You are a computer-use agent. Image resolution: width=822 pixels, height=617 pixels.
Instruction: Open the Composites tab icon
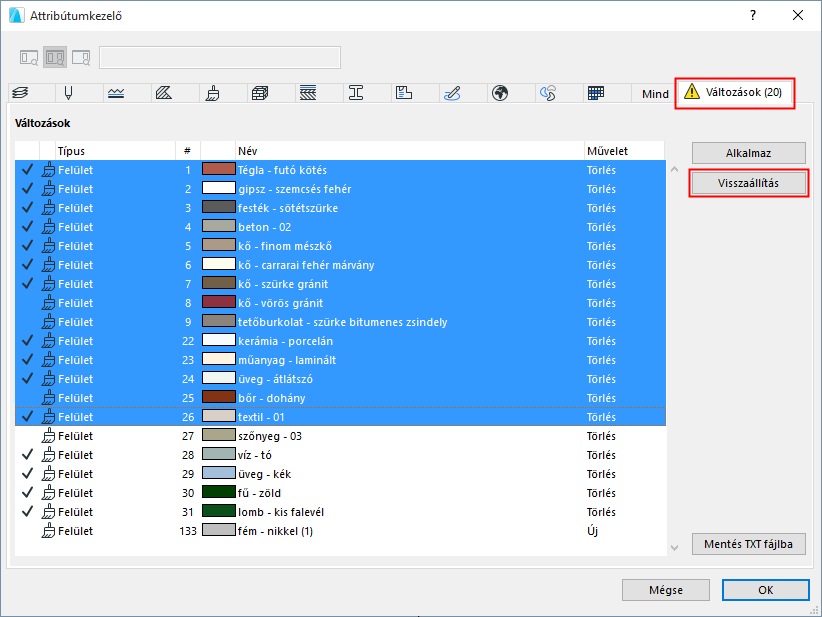pos(308,93)
